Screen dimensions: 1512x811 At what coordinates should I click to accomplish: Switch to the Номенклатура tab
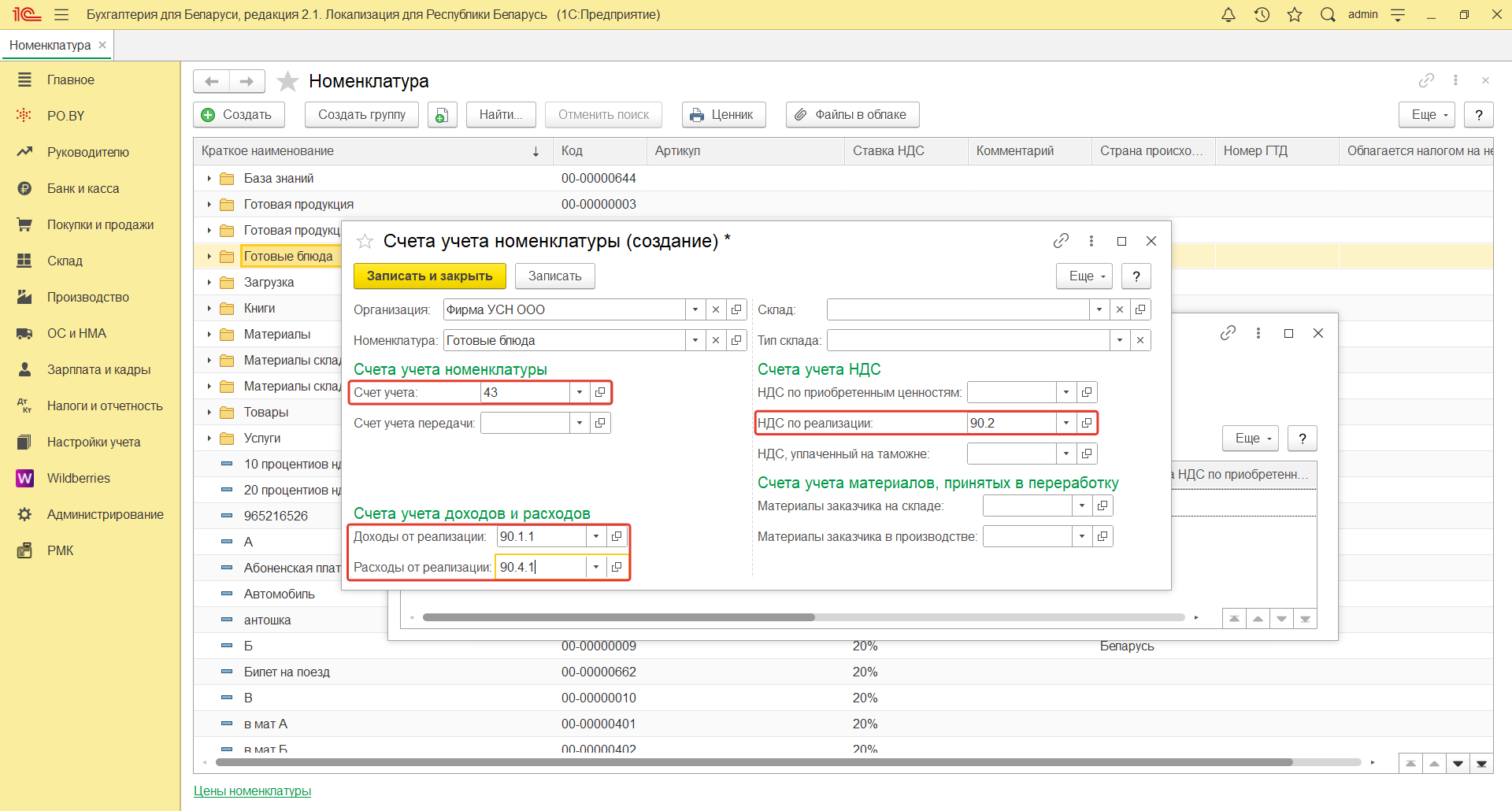tap(50, 45)
